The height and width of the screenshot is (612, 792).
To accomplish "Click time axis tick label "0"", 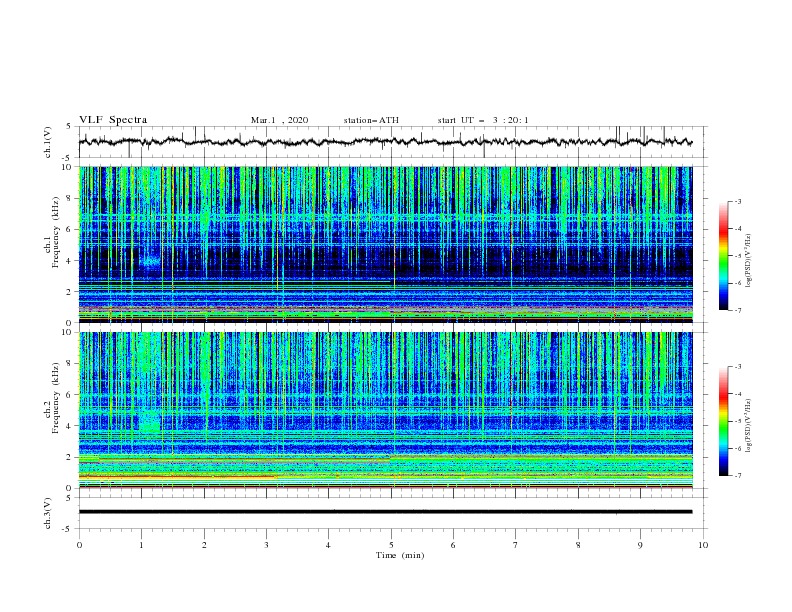I will coord(79,545).
